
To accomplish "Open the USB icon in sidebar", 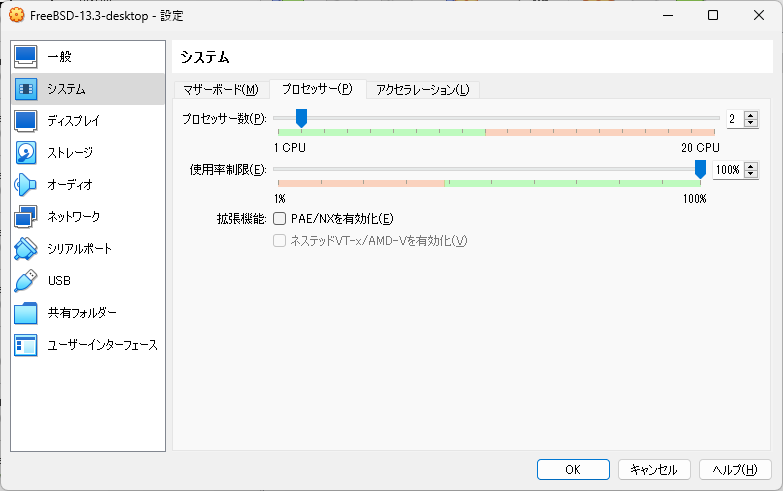I will tap(26, 281).
